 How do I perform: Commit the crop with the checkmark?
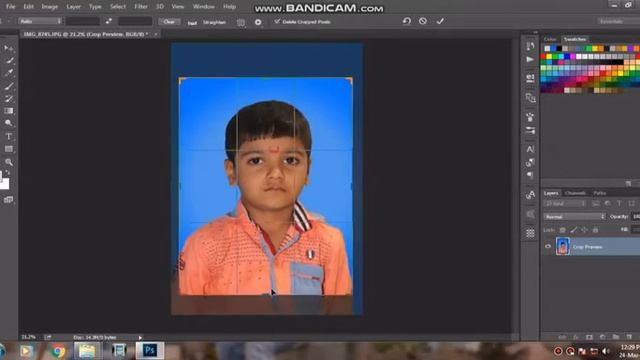coord(440,21)
